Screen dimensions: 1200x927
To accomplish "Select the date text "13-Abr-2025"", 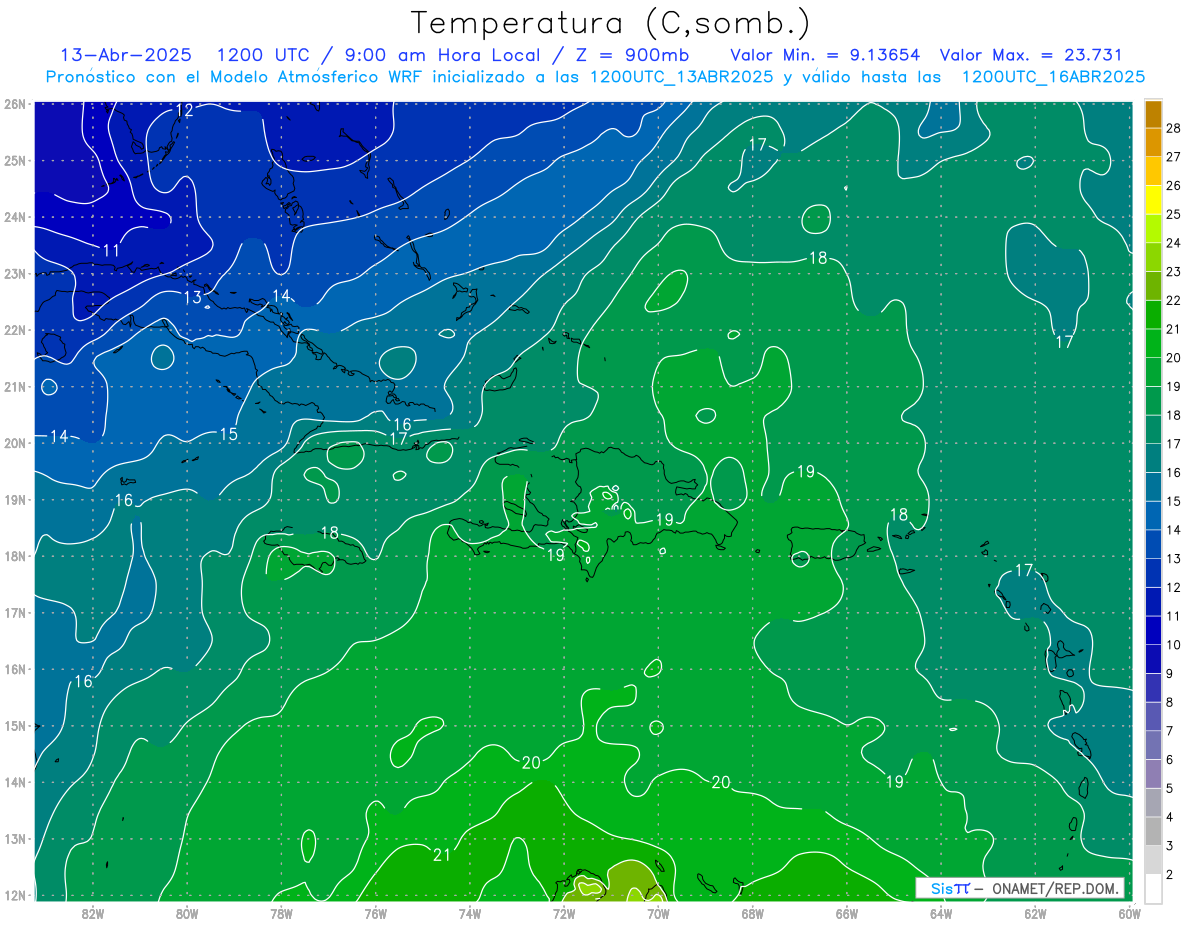I will point(127,55).
